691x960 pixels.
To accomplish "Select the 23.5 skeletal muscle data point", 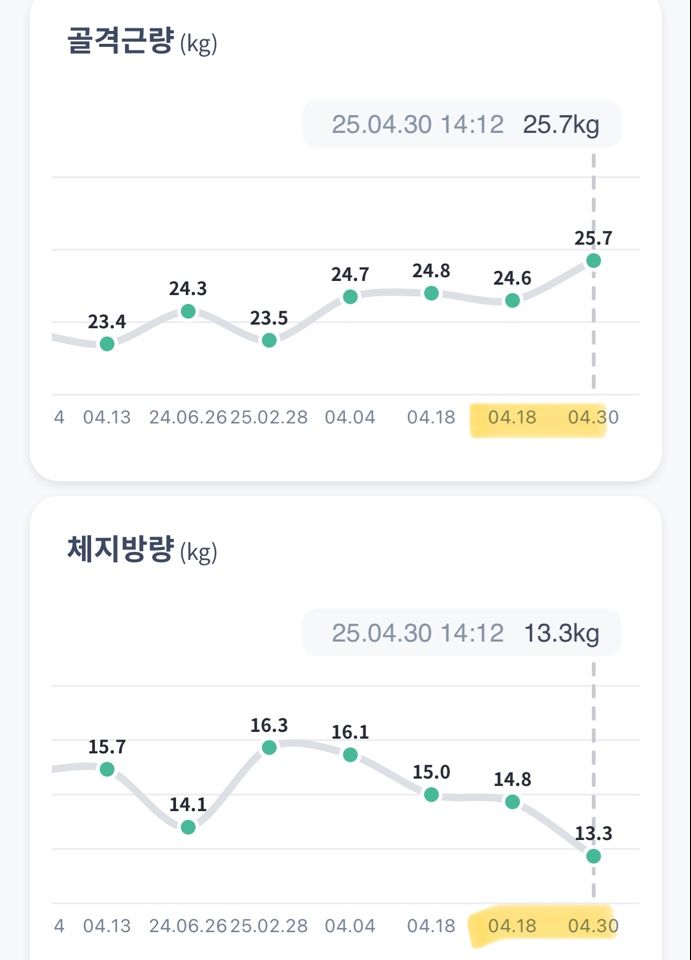I will click(269, 340).
